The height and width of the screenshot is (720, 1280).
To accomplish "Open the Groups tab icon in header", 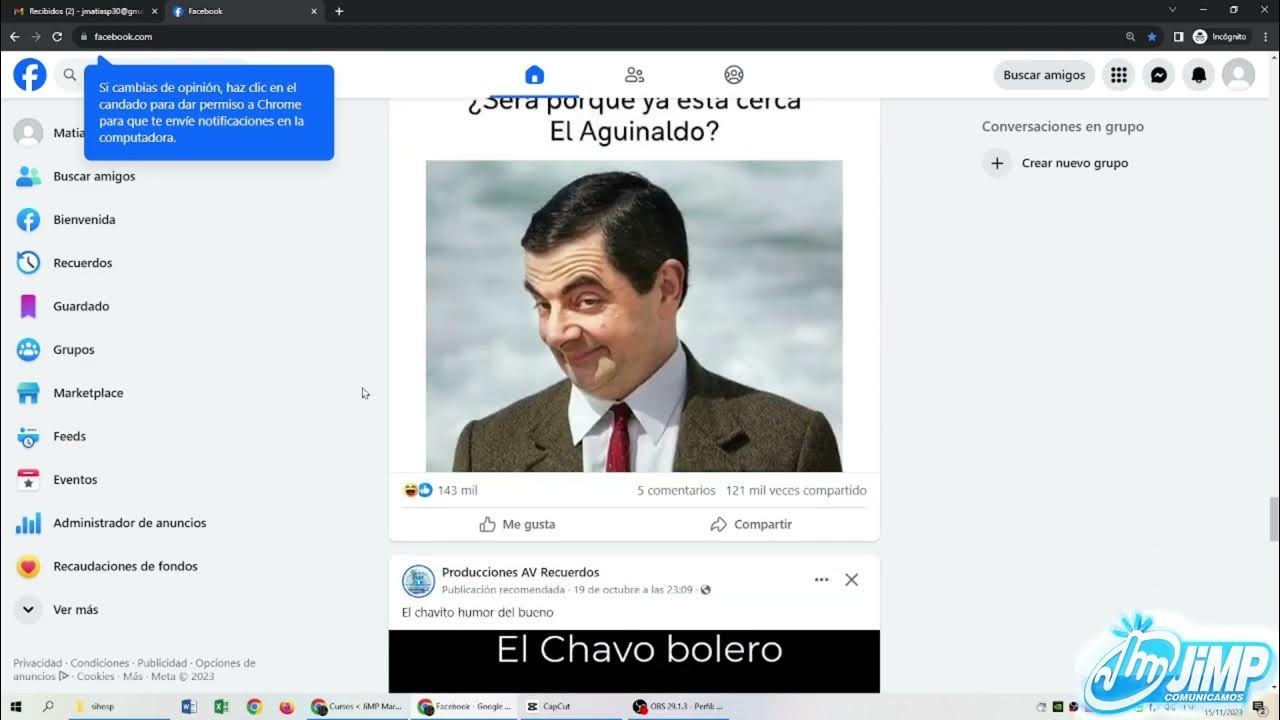I will [734, 75].
